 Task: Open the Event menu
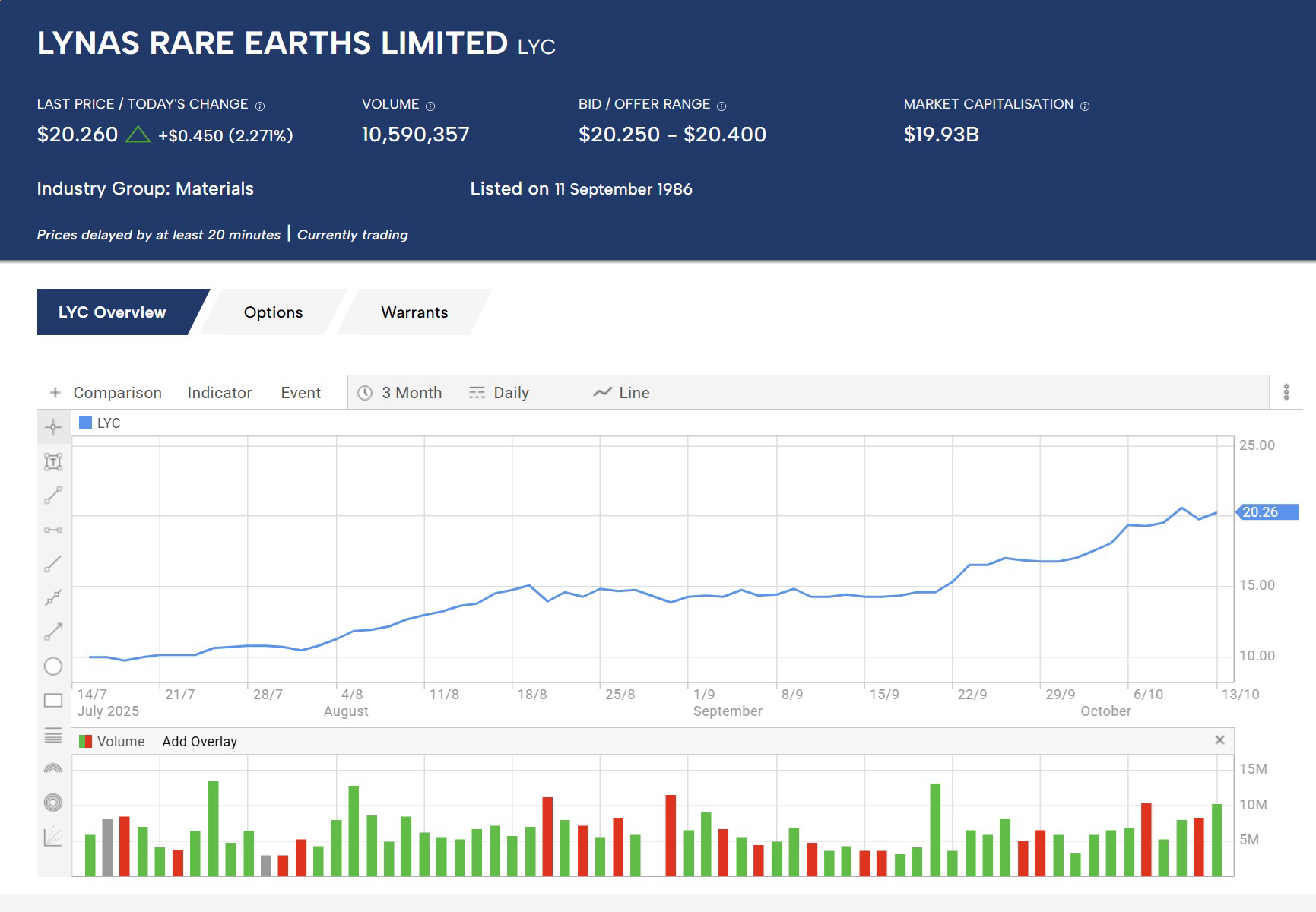pos(301,393)
